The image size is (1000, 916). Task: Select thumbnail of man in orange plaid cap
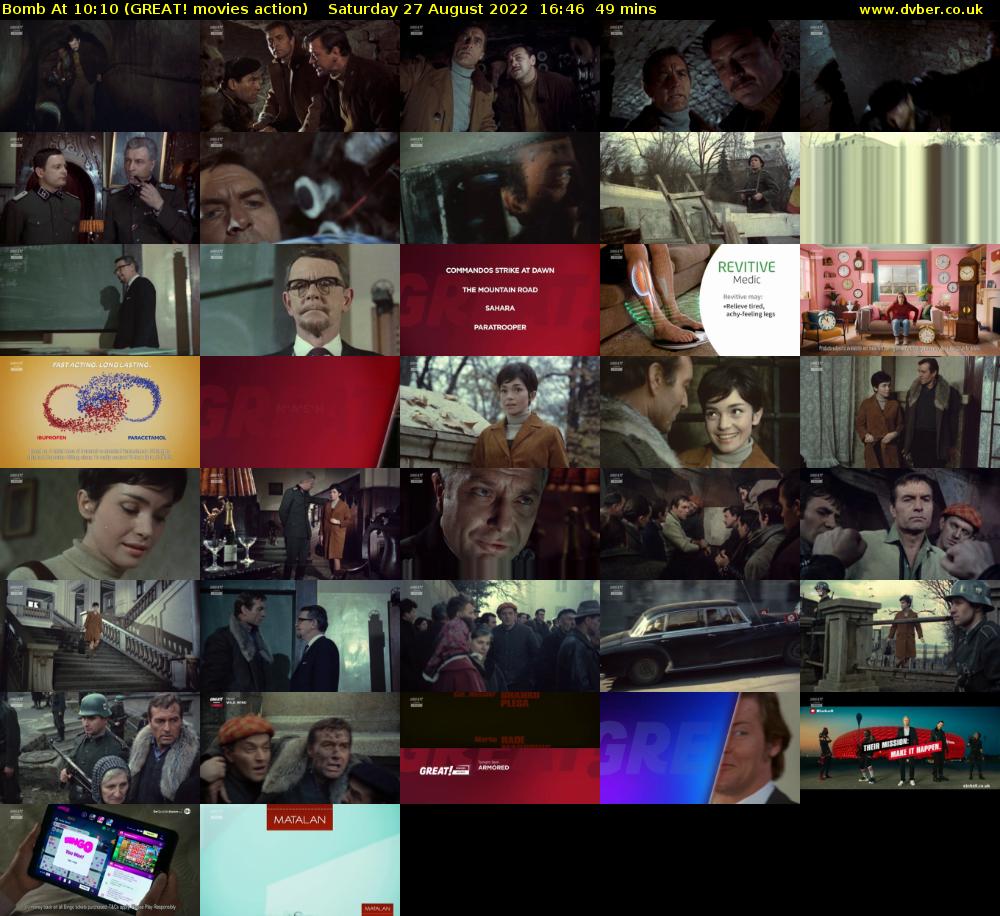(x=300, y=748)
